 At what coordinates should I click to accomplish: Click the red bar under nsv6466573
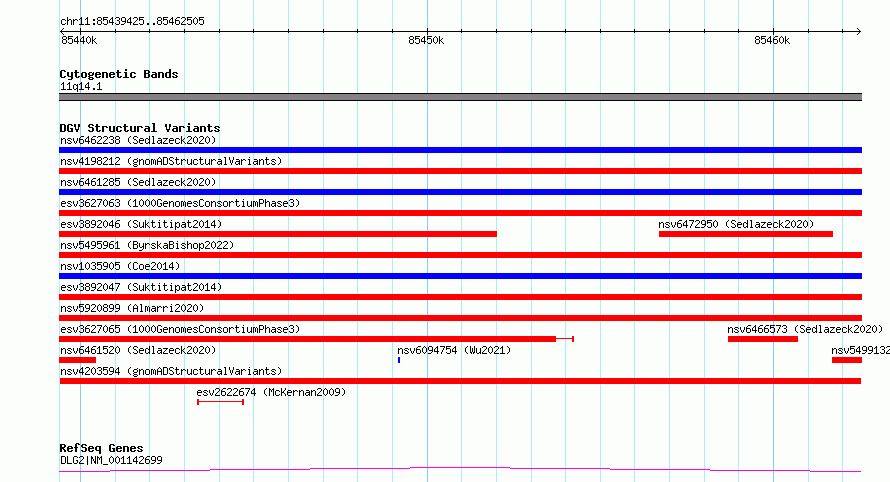tap(763, 339)
